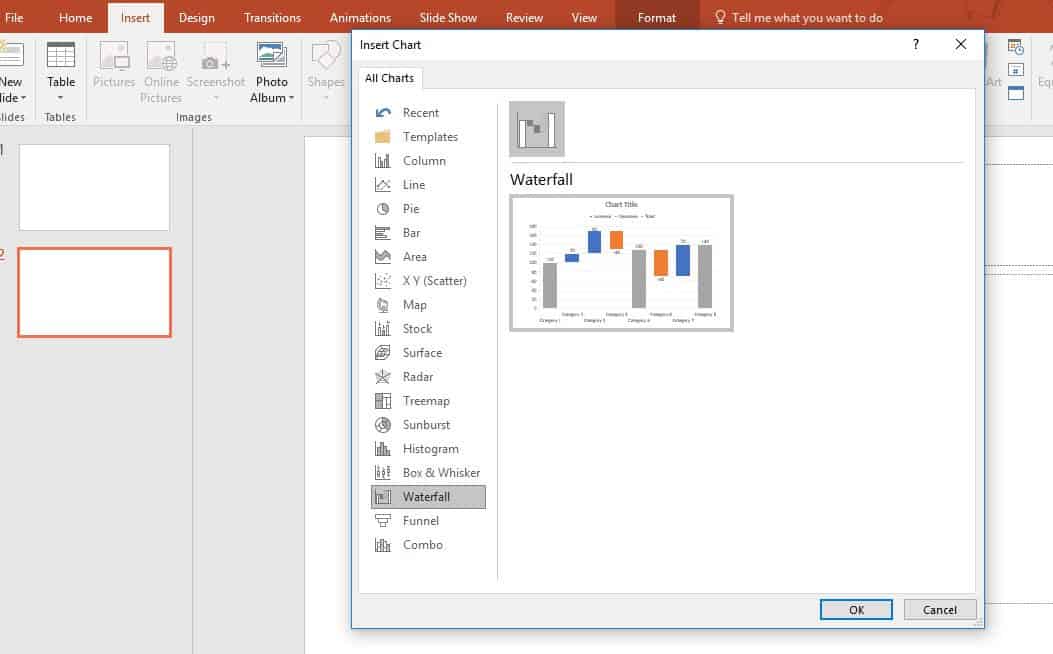Viewport: 1053px width, 654px height.
Task: Click the Tell me what you want to do box
Action: click(800, 16)
